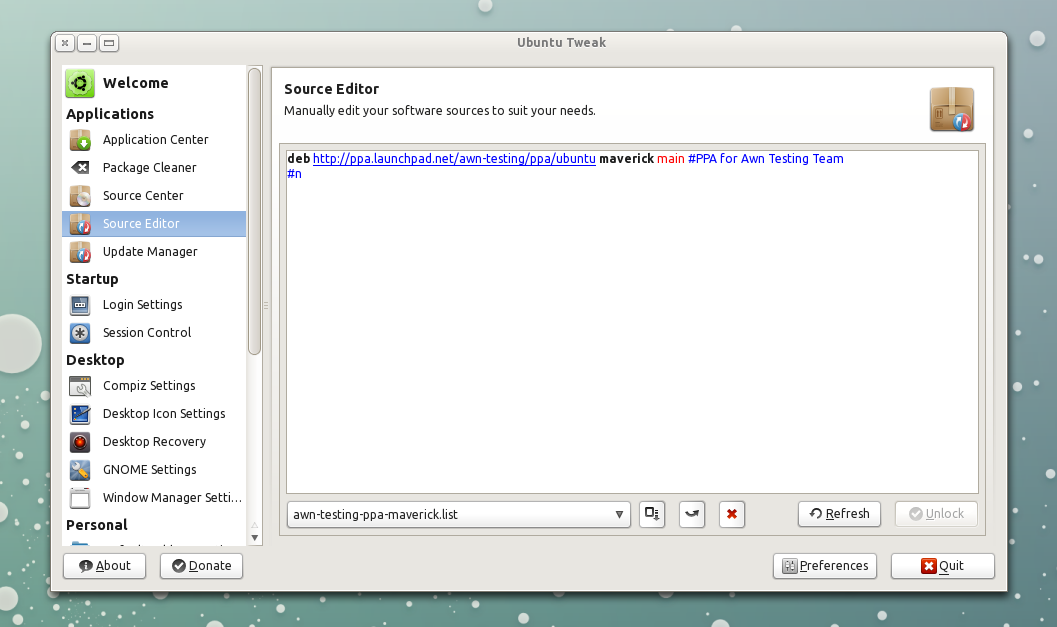Click inside the source text editor area

tap(632, 322)
